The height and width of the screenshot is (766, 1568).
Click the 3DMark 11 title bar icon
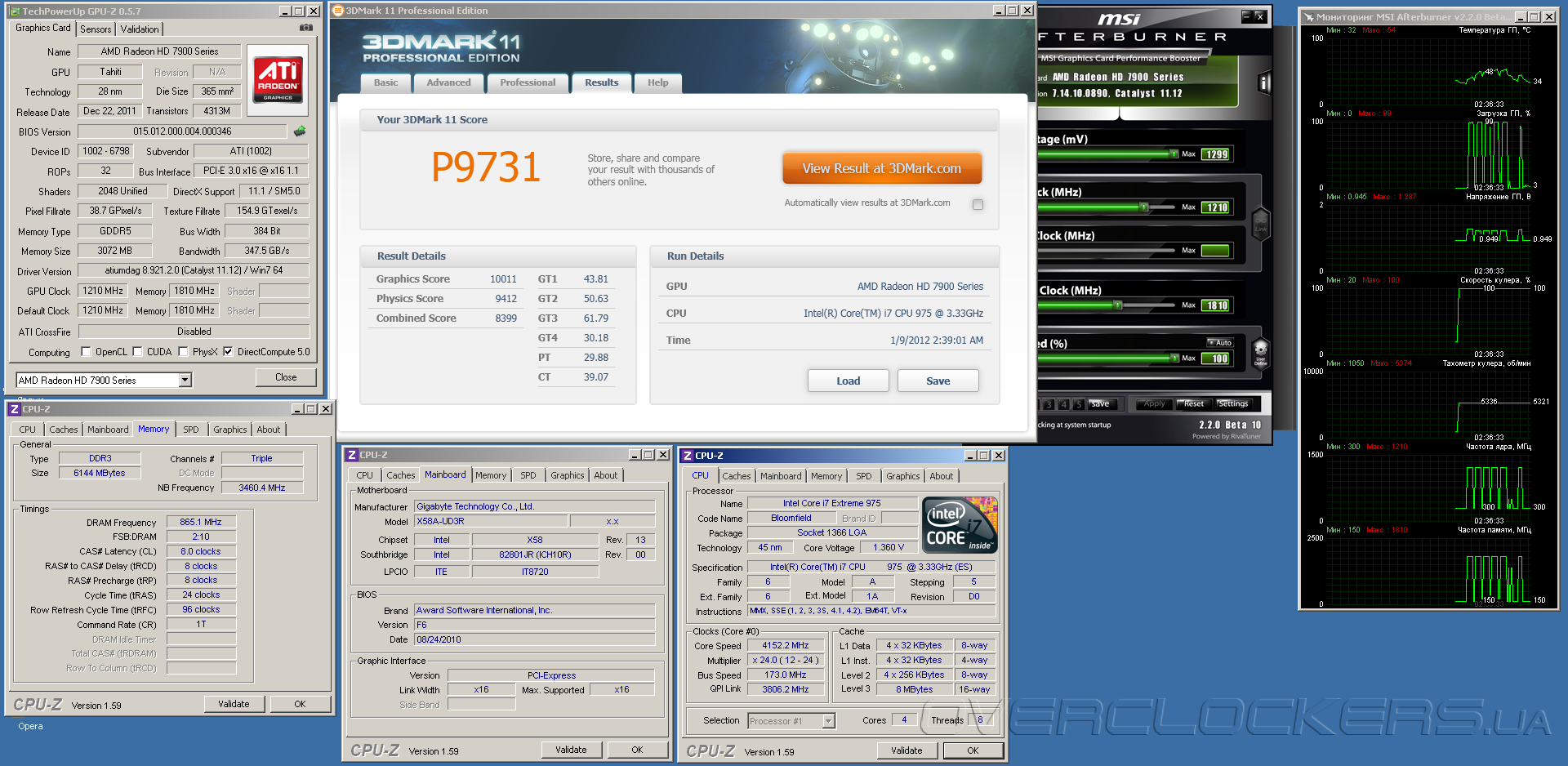tap(339, 11)
